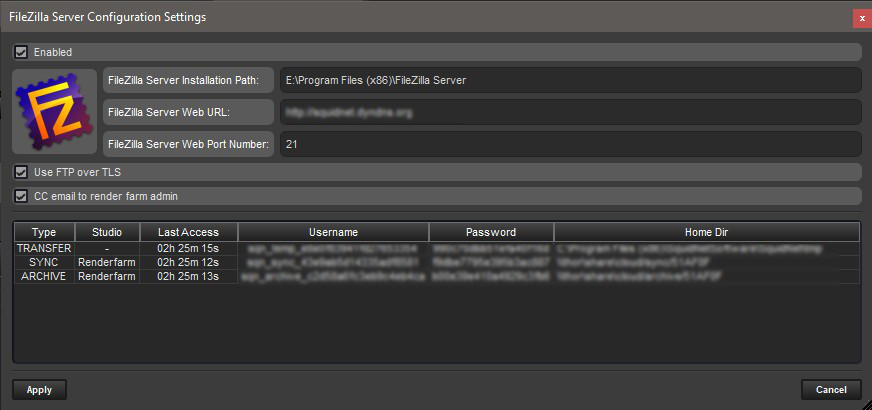Sort by the Last Access column header
The image size is (872, 410).
pos(189,232)
